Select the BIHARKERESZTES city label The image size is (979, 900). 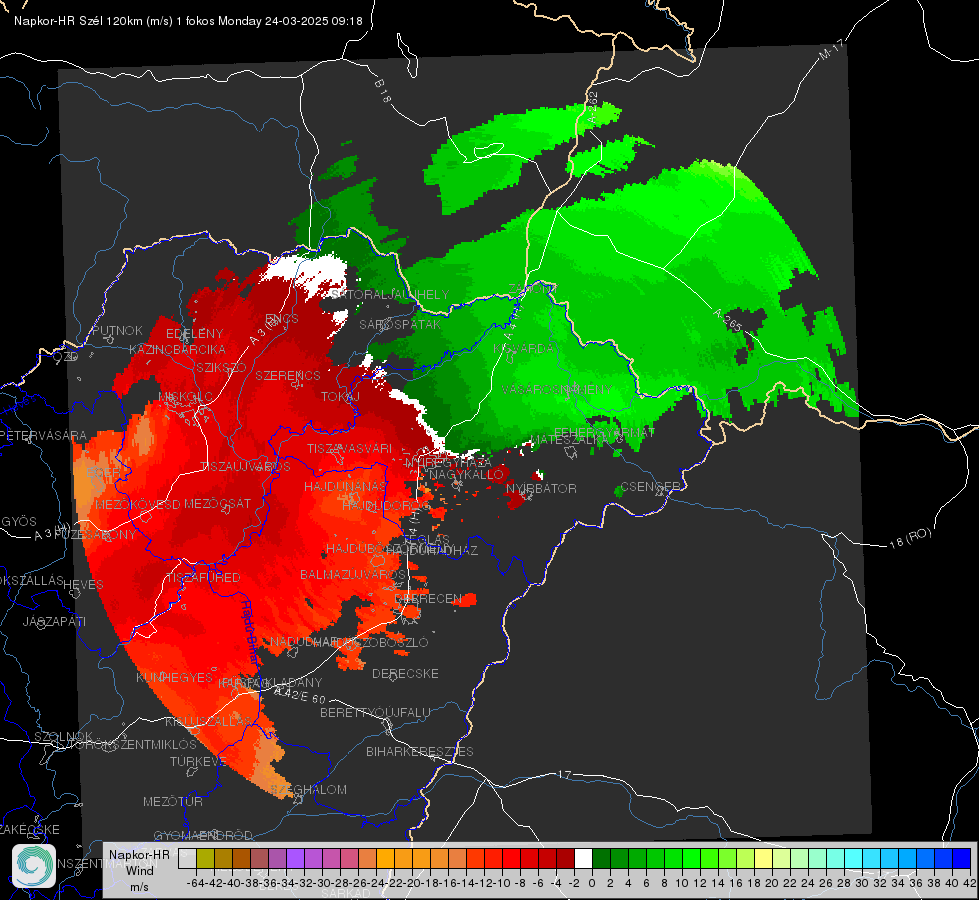(x=420, y=751)
